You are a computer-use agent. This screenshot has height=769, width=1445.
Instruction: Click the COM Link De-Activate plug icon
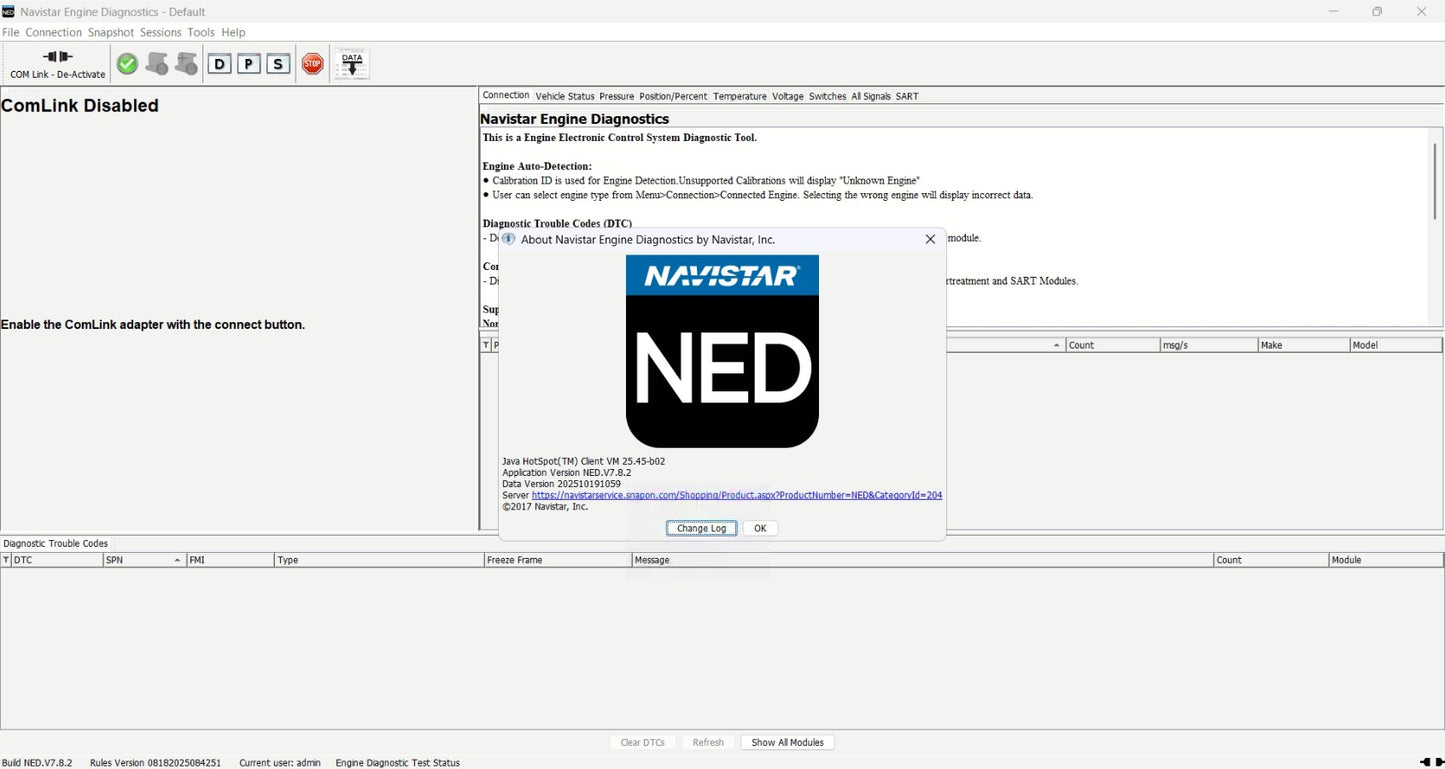[x=57, y=57]
